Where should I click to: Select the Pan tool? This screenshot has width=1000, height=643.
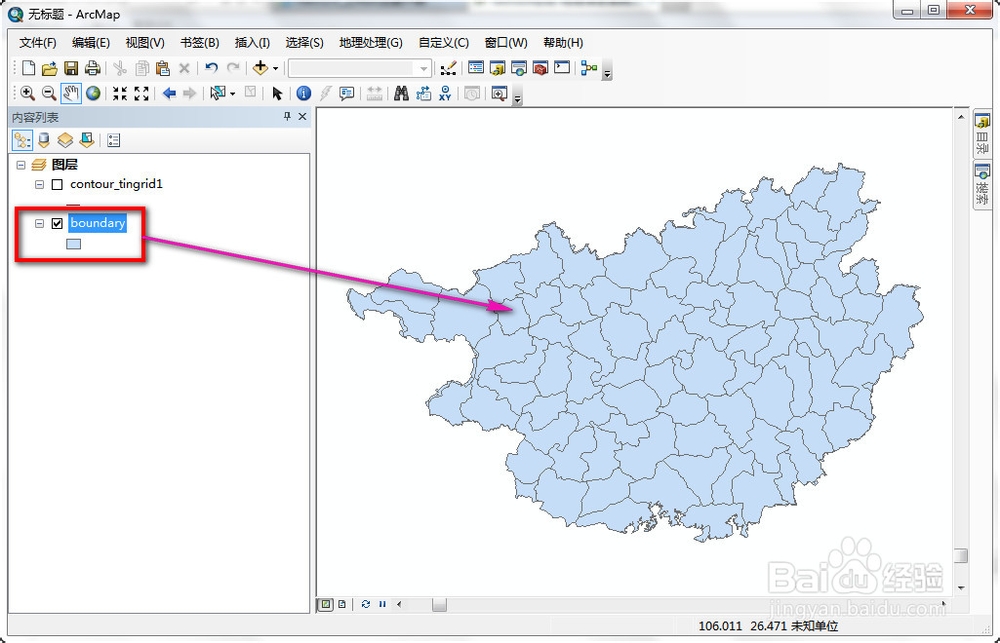click(70, 93)
